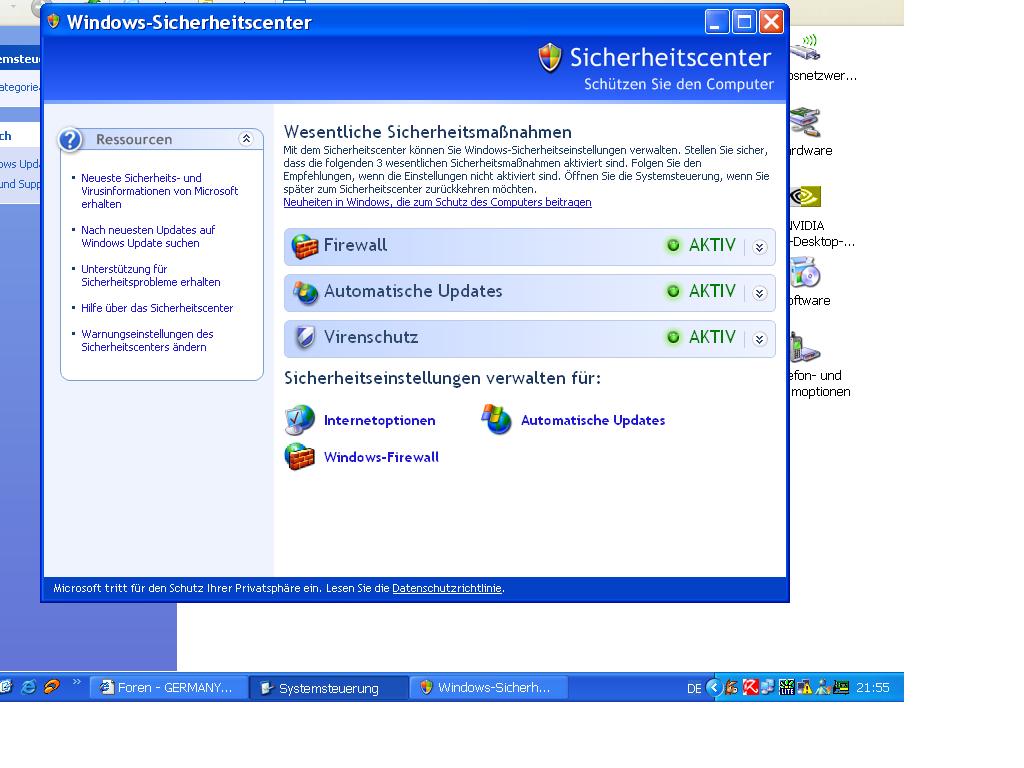The image size is (1024, 768).
Task: Open the Internetoptionen settings link
Action: pos(379,420)
